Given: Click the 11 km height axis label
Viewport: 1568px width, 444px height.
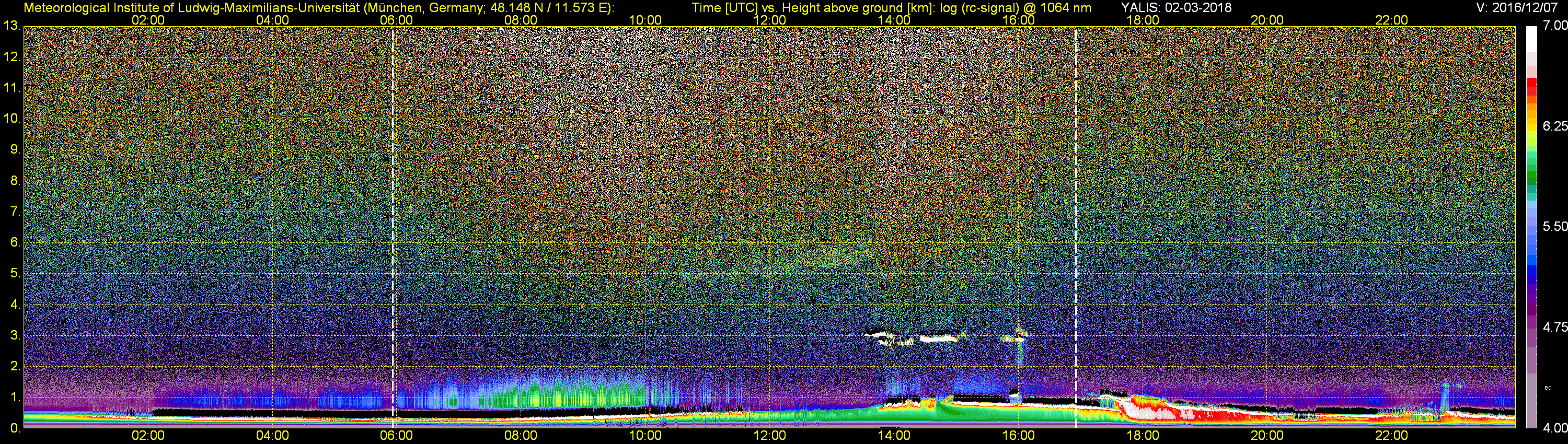Looking at the screenshot, I should click(x=11, y=88).
